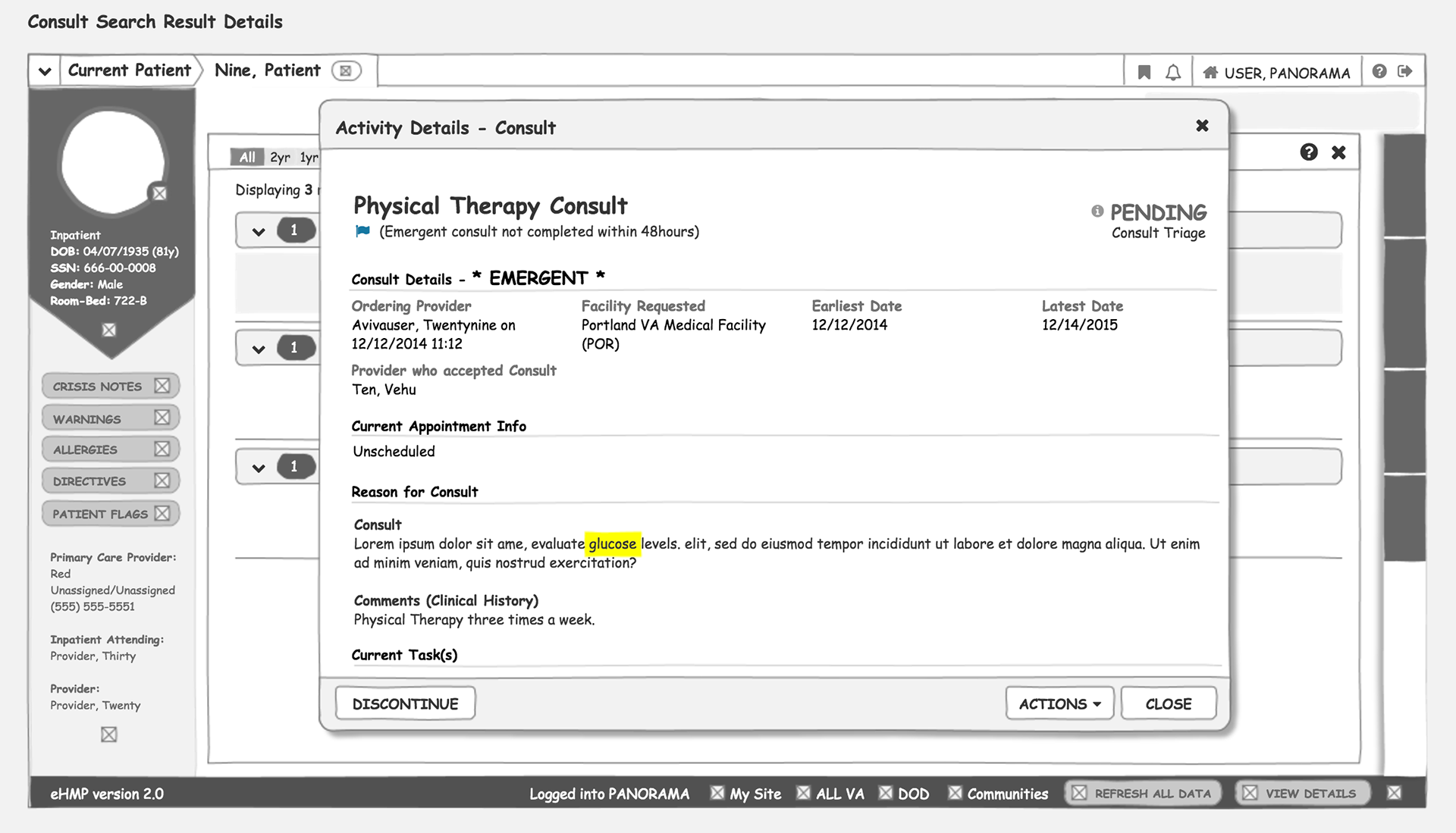
Task: Click the bookmark icon in header
Action: tap(1144, 73)
